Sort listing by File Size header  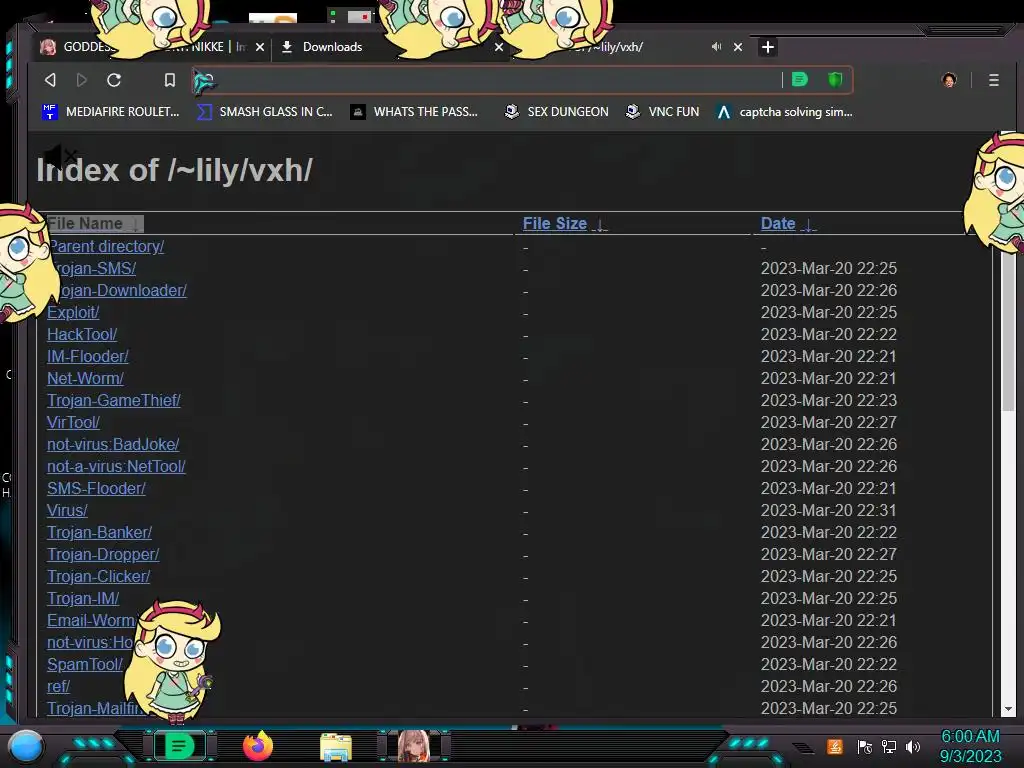pos(565,223)
